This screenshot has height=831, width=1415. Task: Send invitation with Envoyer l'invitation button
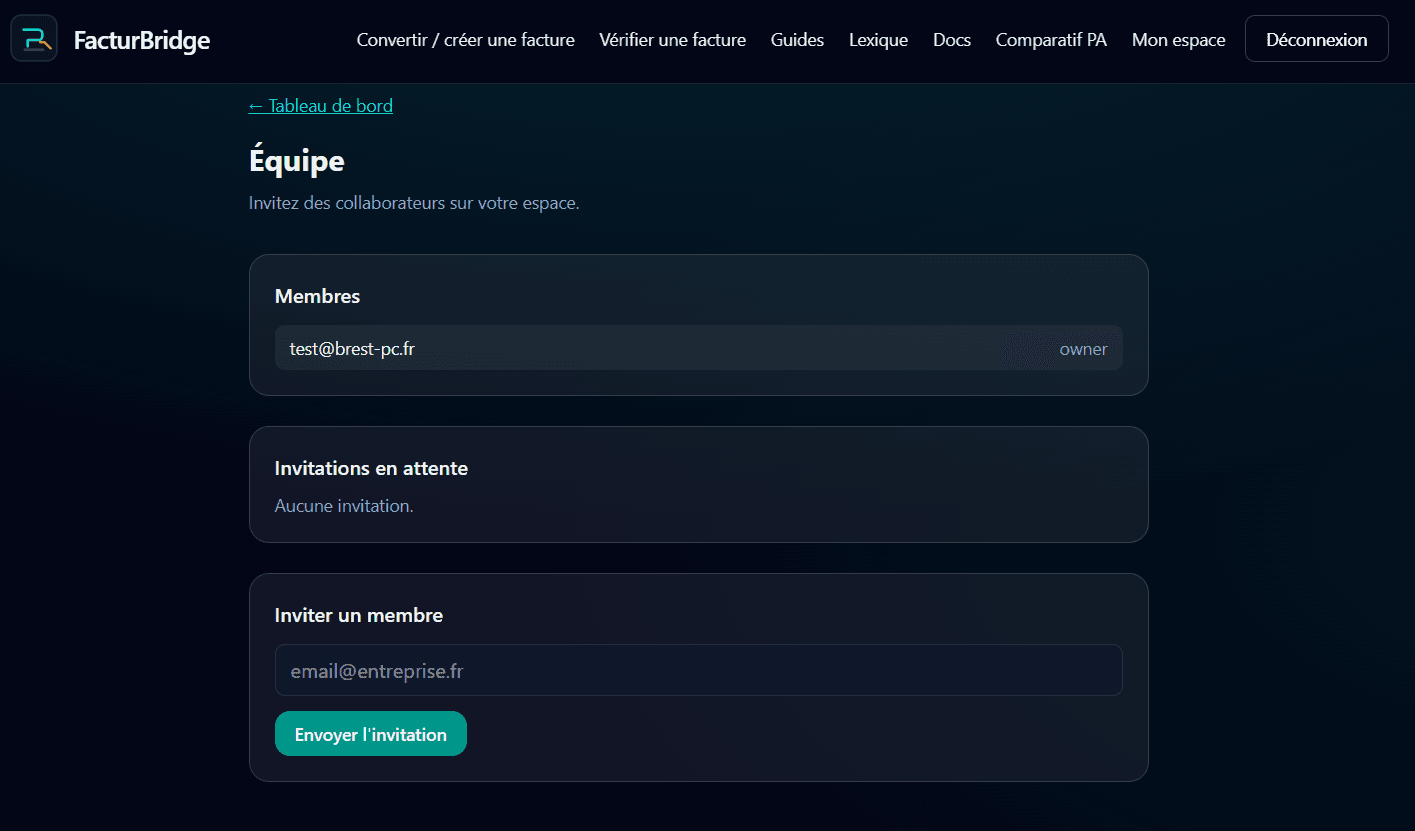[x=371, y=734]
